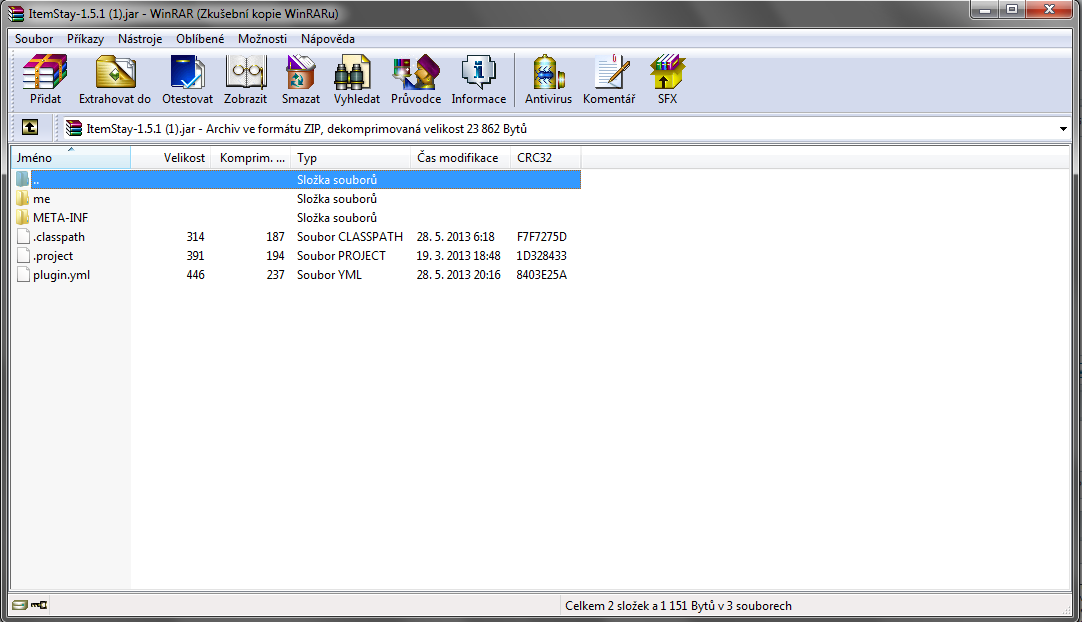1082x622 pixels.
Task: Expand the address bar path dropdown arrow
Action: (1063, 128)
